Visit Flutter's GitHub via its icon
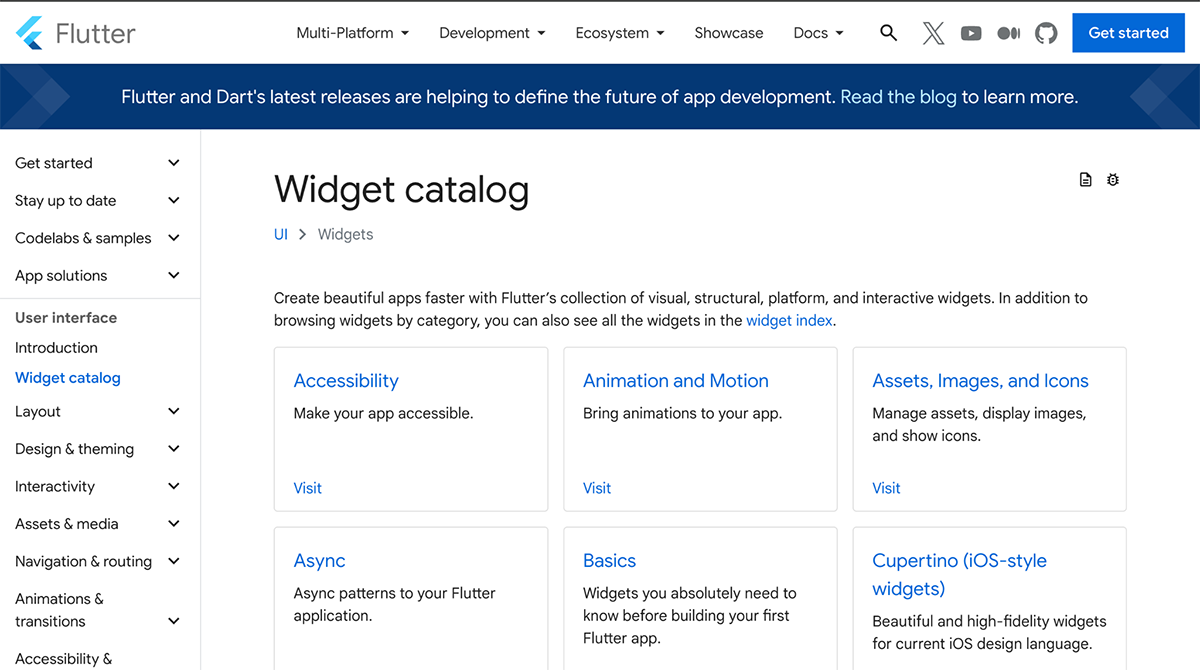The height and width of the screenshot is (670, 1200). click(x=1046, y=32)
